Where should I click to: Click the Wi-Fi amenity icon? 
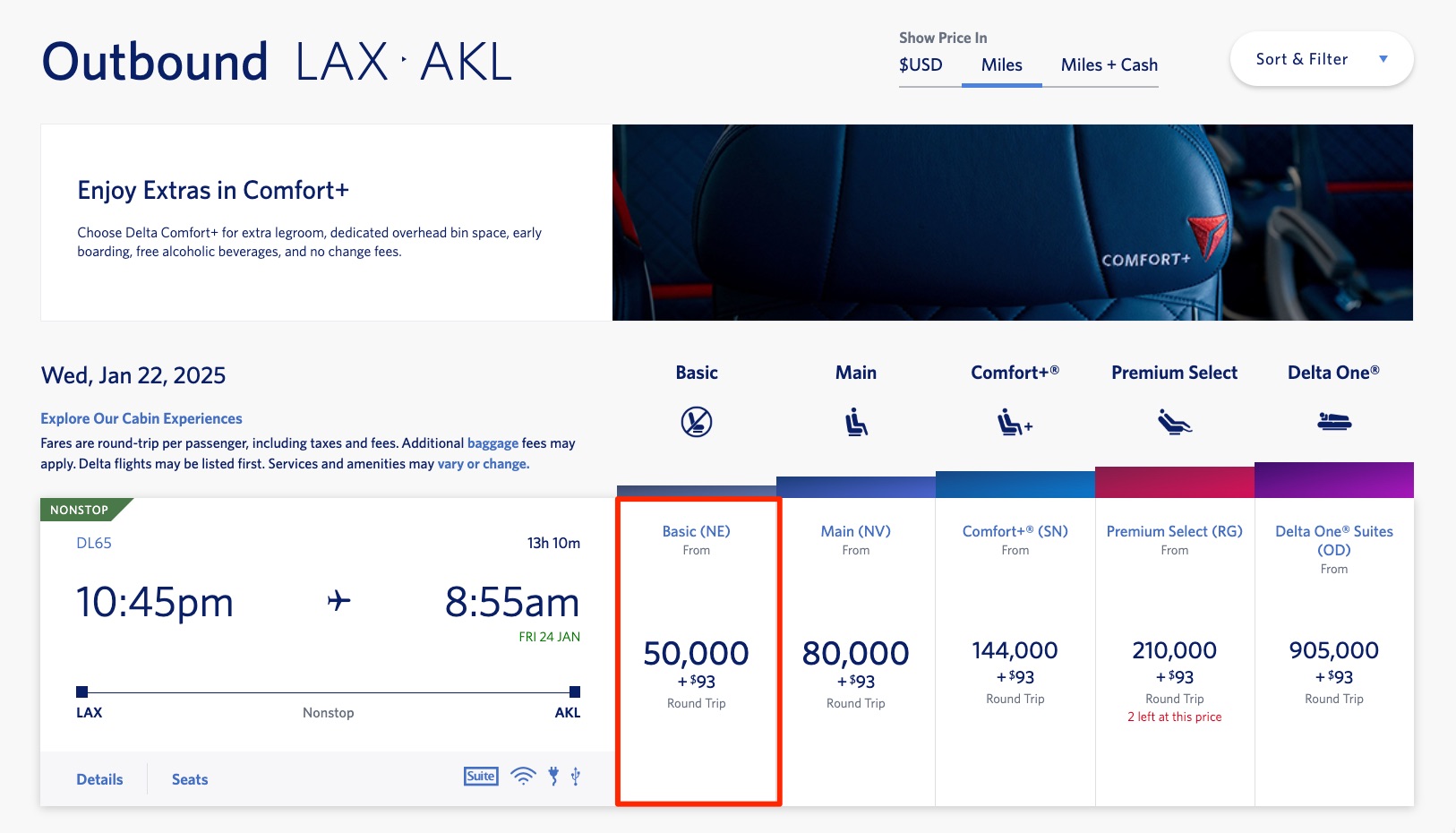(x=524, y=777)
